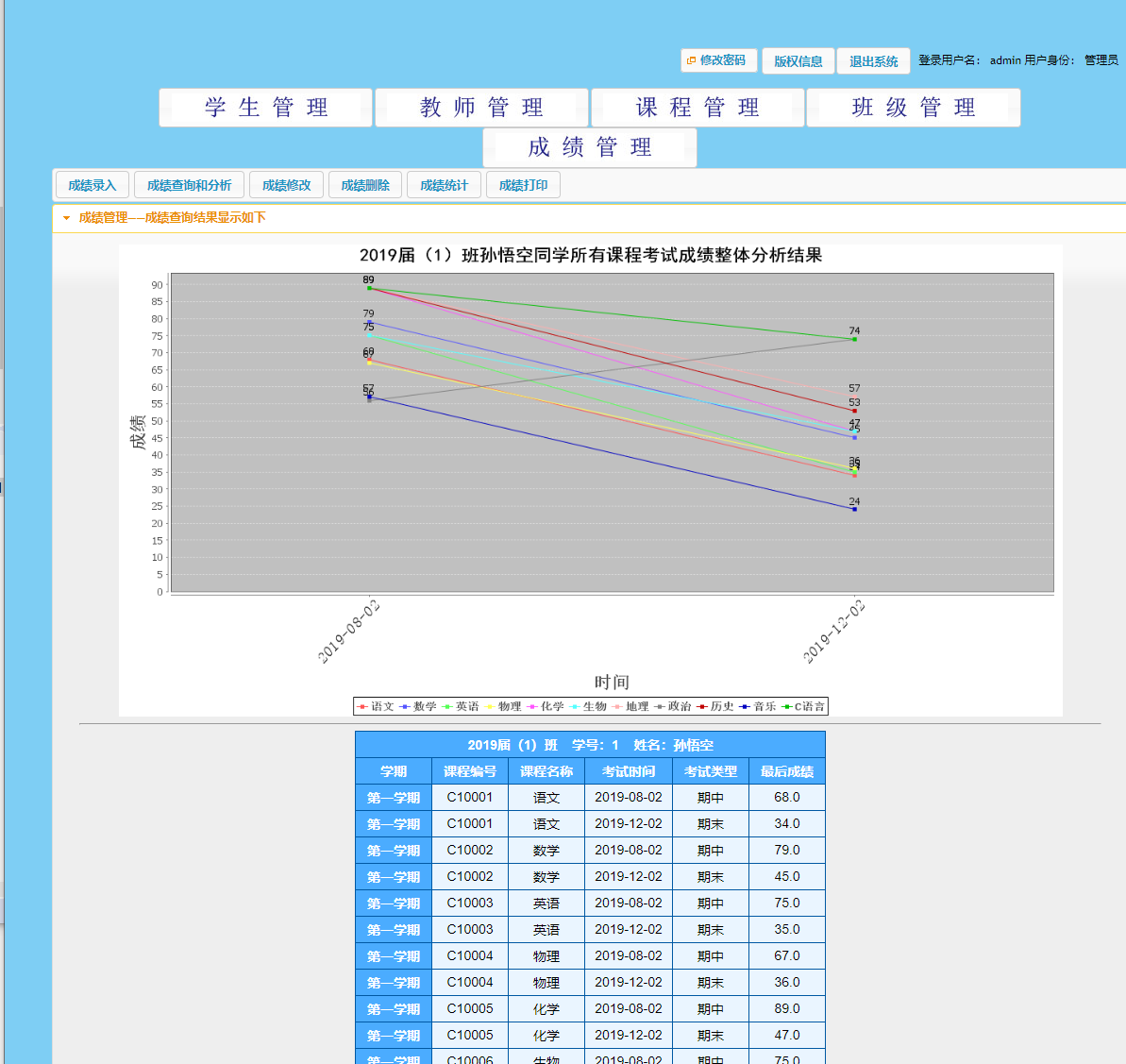This screenshot has width=1126, height=1064.
Task: Toggle the 生物 series in the legend
Action: 573,705
